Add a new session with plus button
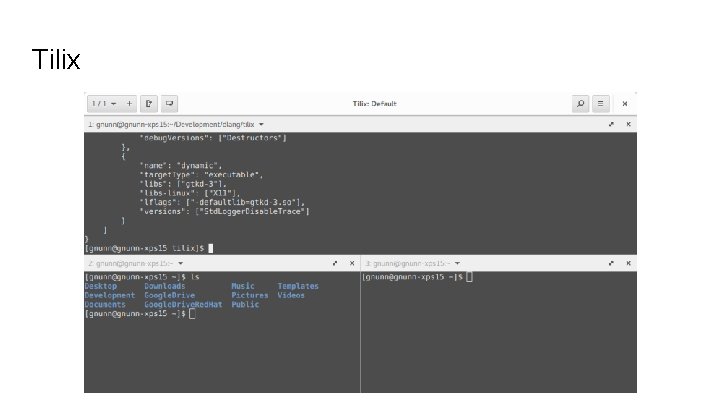This screenshot has width=720, height=405. (129, 104)
